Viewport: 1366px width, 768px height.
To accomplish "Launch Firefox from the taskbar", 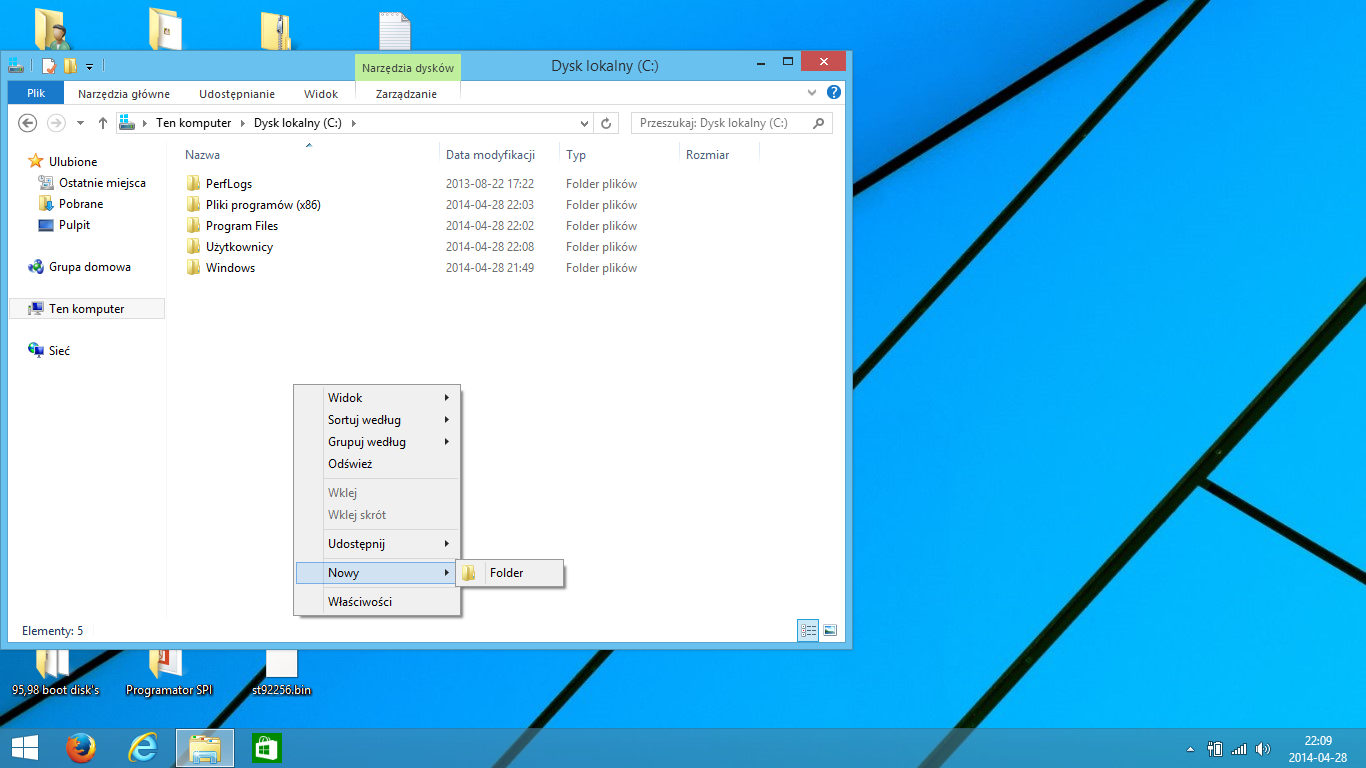I will point(80,748).
